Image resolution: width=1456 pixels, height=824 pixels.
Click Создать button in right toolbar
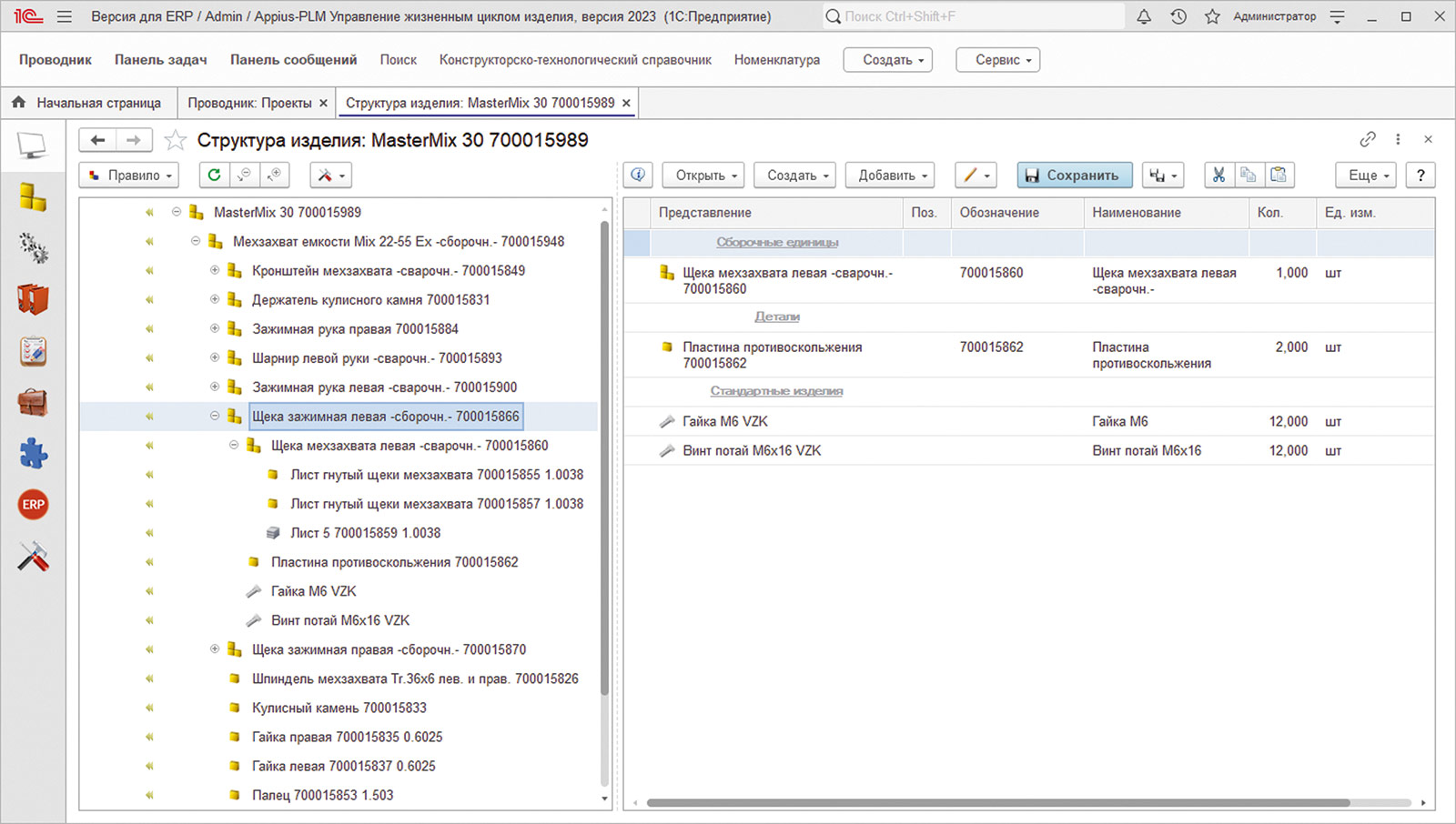click(x=796, y=175)
